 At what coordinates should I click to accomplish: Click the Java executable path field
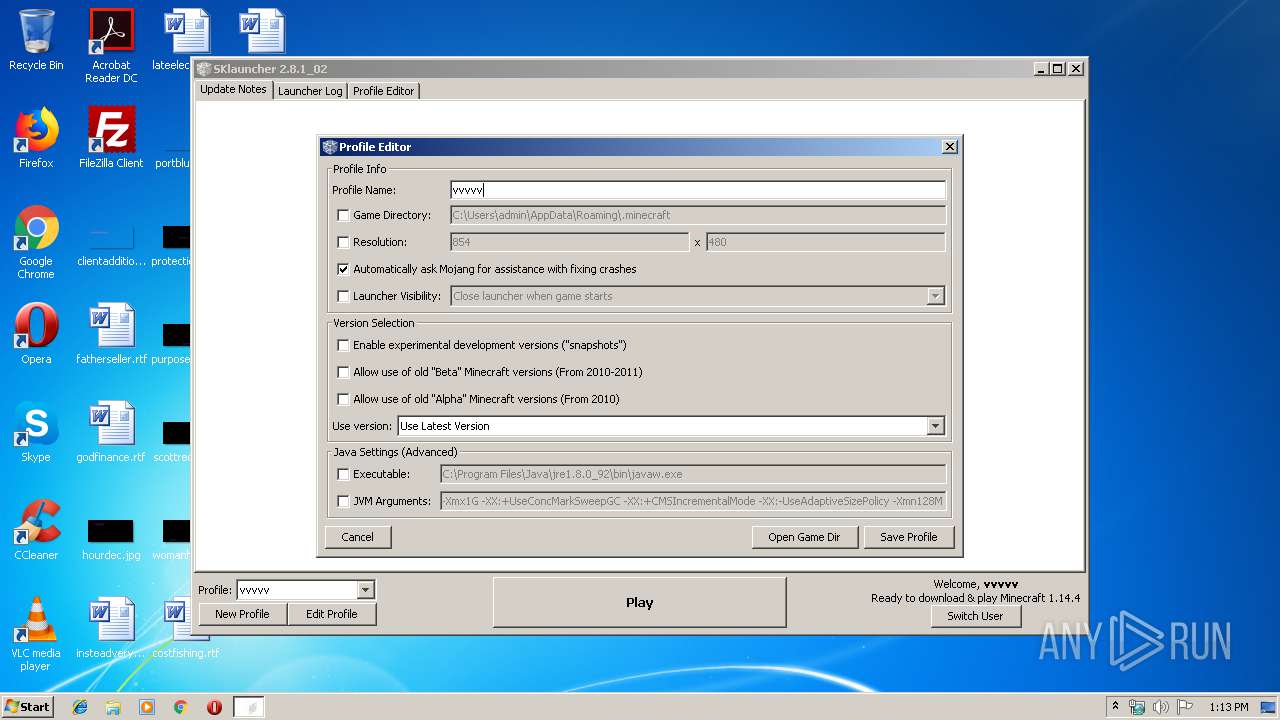tap(693, 474)
